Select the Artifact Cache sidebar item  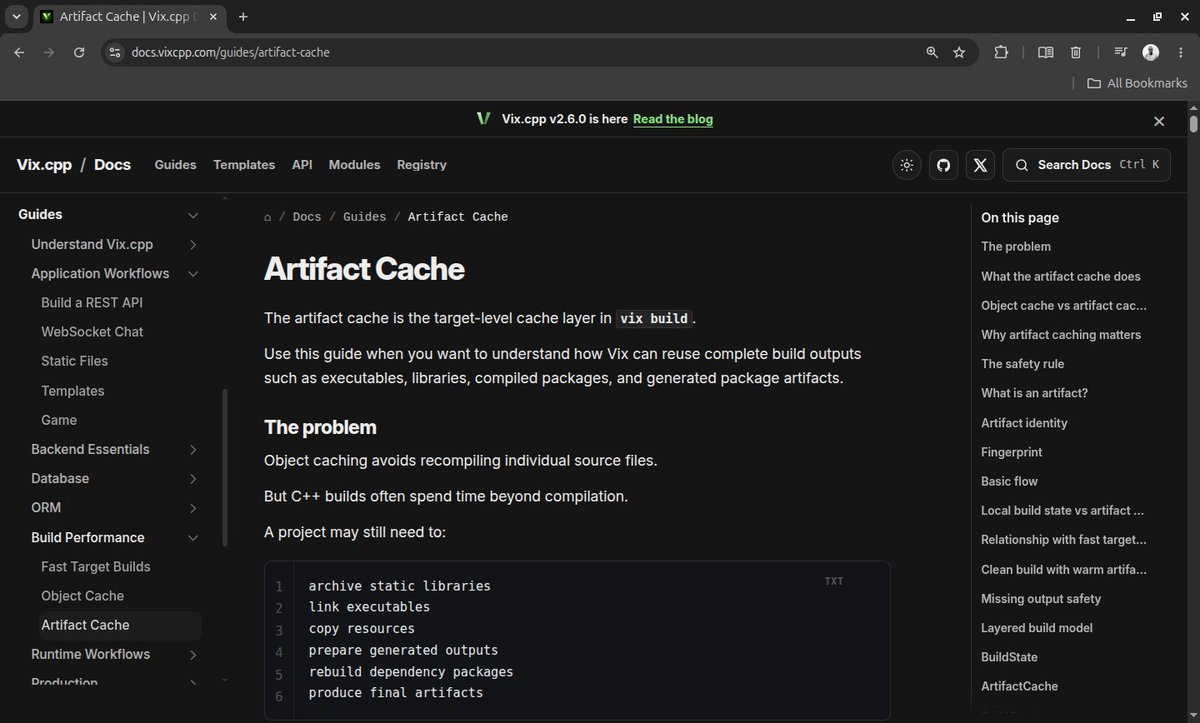(120, 625)
